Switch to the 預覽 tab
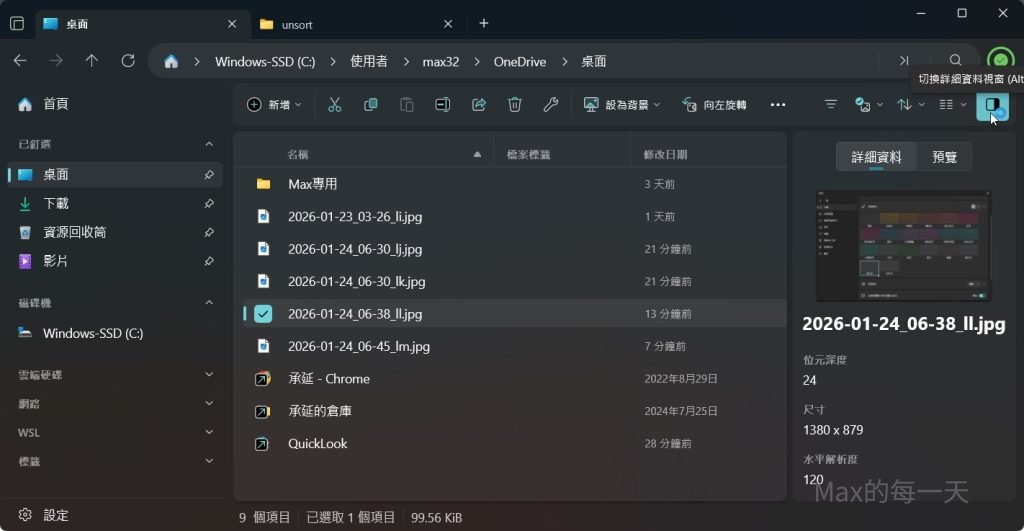Image resolution: width=1024 pixels, height=531 pixels. click(944, 157)
